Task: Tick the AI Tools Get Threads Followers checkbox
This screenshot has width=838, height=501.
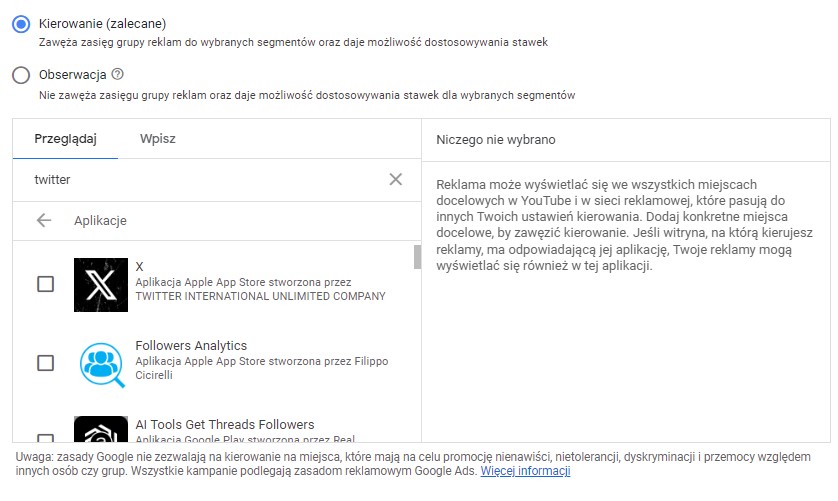Action: pos(45,437)
